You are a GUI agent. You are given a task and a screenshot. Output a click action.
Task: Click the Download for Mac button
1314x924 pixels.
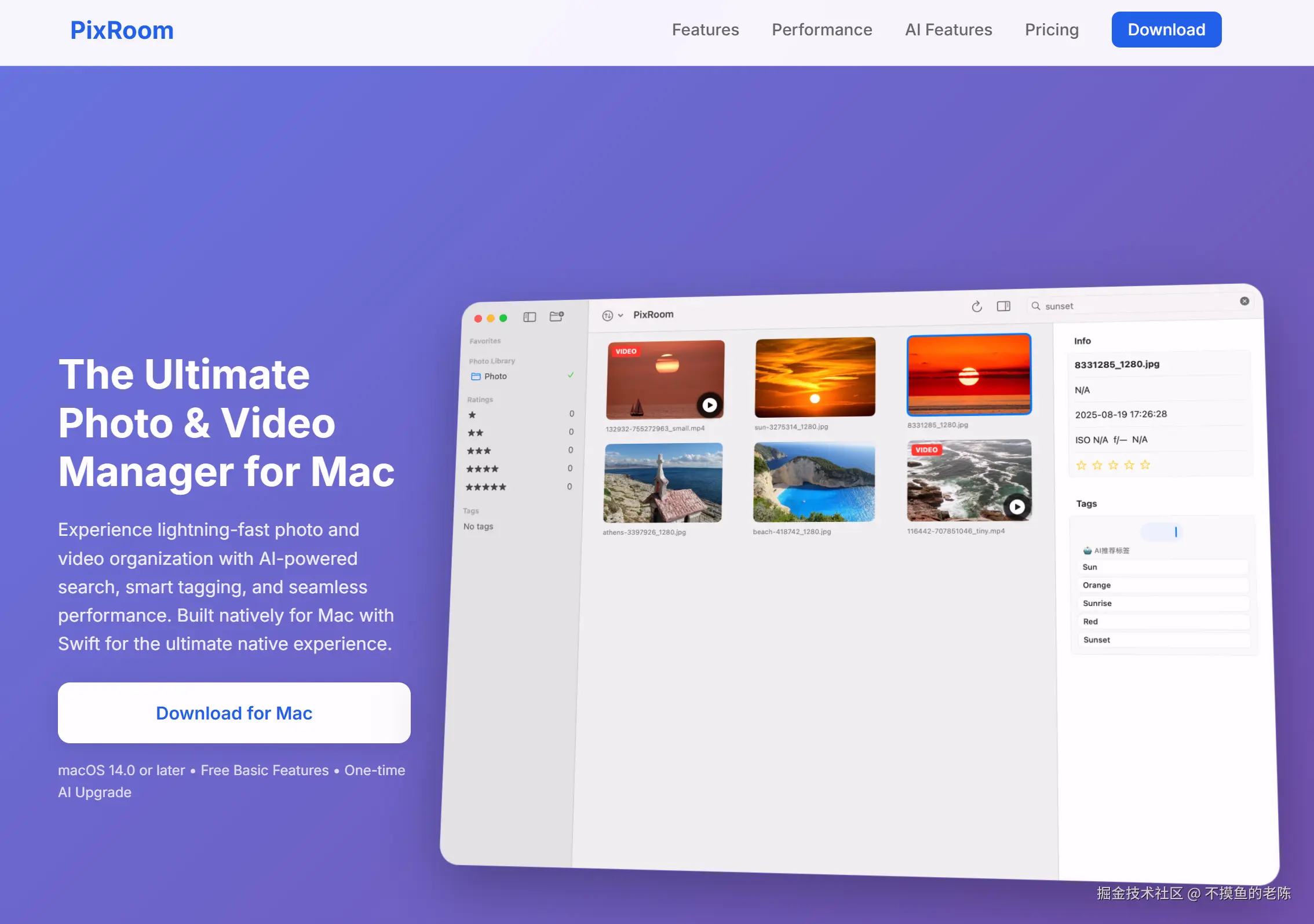(x=234, y=713)
